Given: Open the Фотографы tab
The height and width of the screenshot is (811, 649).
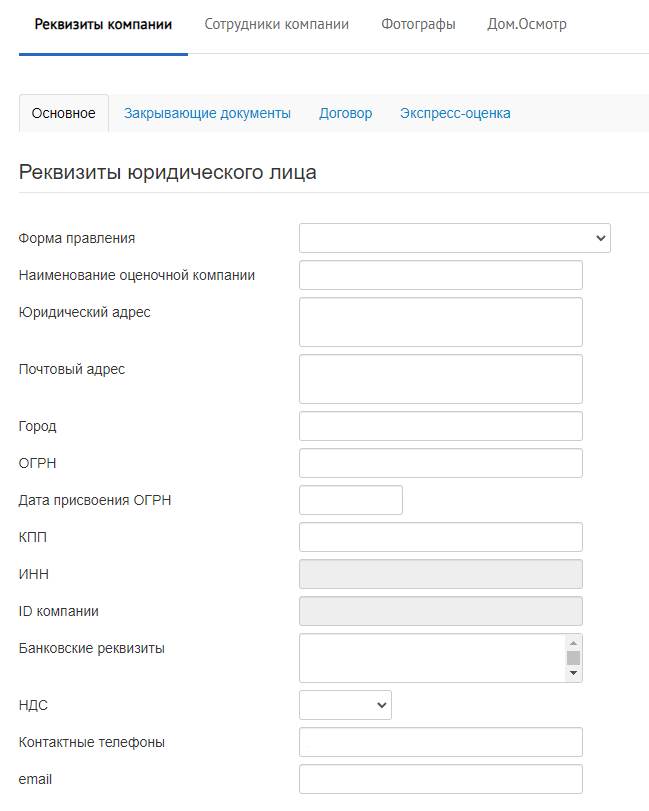Looking at the screenshot, I should click(x=418, y=24).
